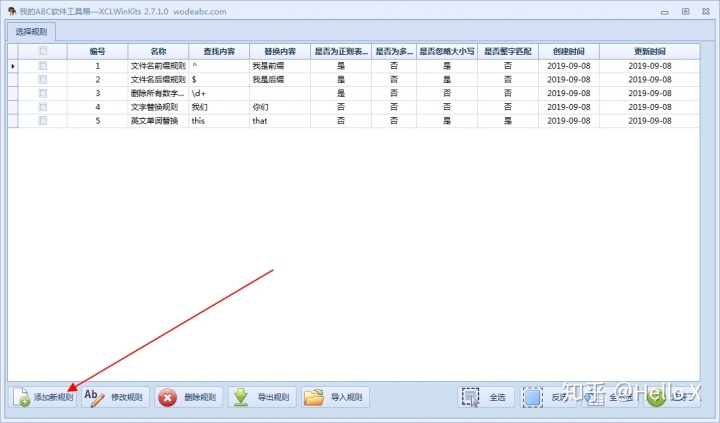Screen dimensions: 720x423
Task: Check the box for rule 4 文字替换规则
Action: 43,107
